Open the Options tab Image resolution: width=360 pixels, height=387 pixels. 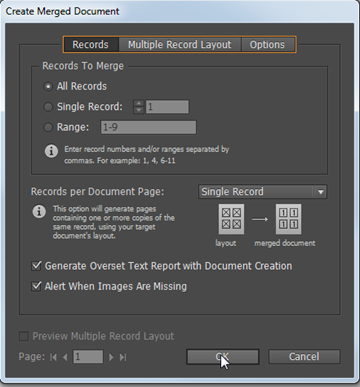267,44
